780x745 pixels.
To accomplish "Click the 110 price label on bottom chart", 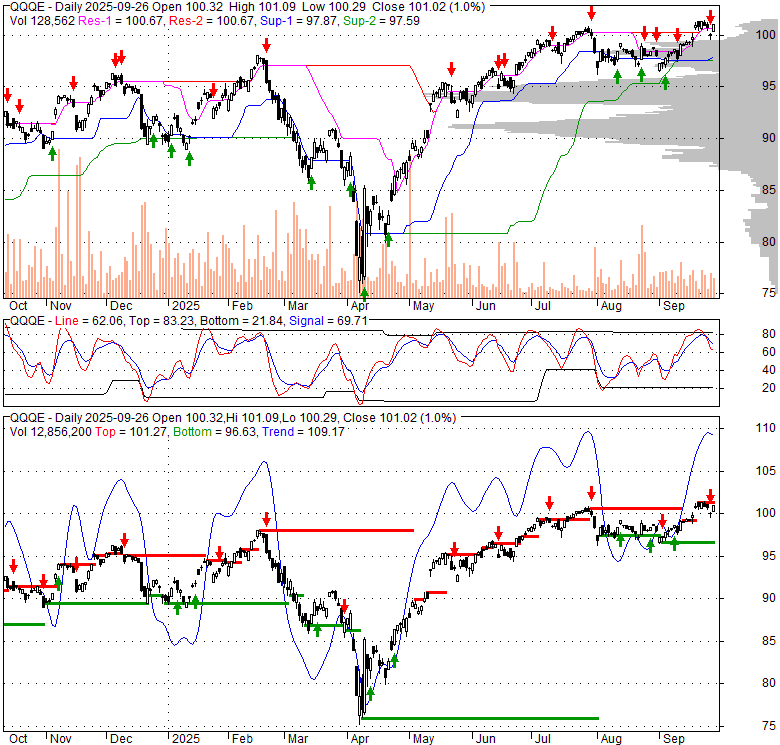I will (x=766, y=428).
